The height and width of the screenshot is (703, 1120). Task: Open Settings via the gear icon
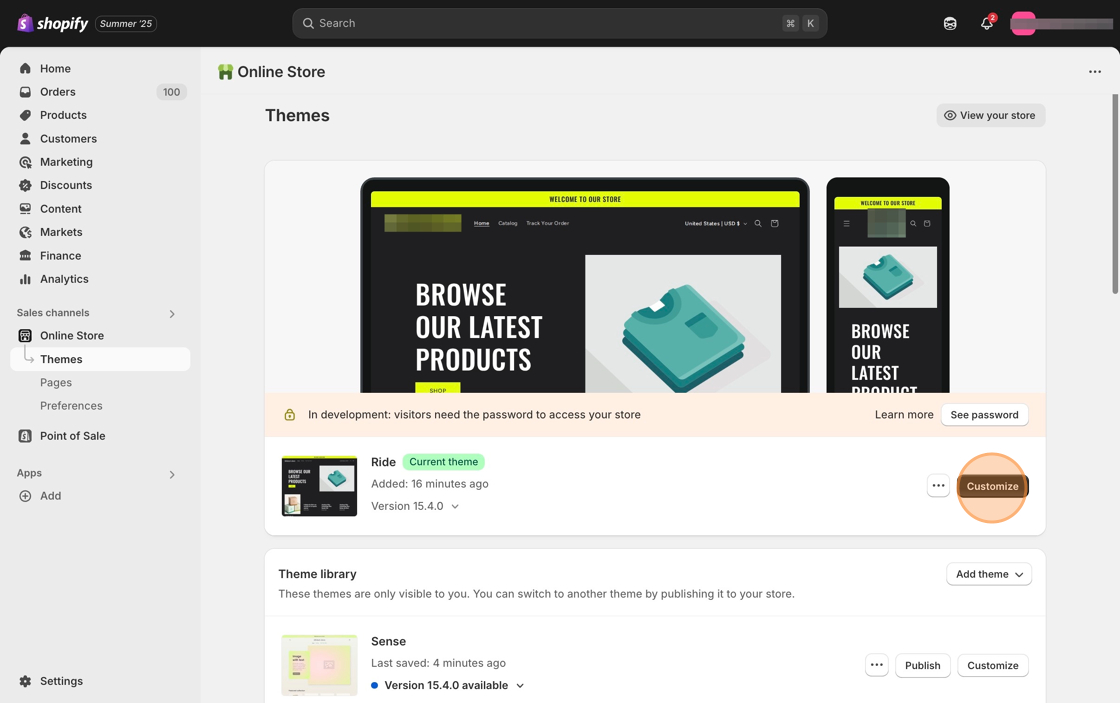coord(26,681)
